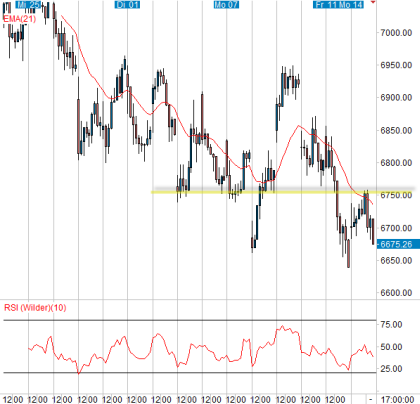Select the upper RSI threshold line near 75
420x404 pixels.
(190, 320)
